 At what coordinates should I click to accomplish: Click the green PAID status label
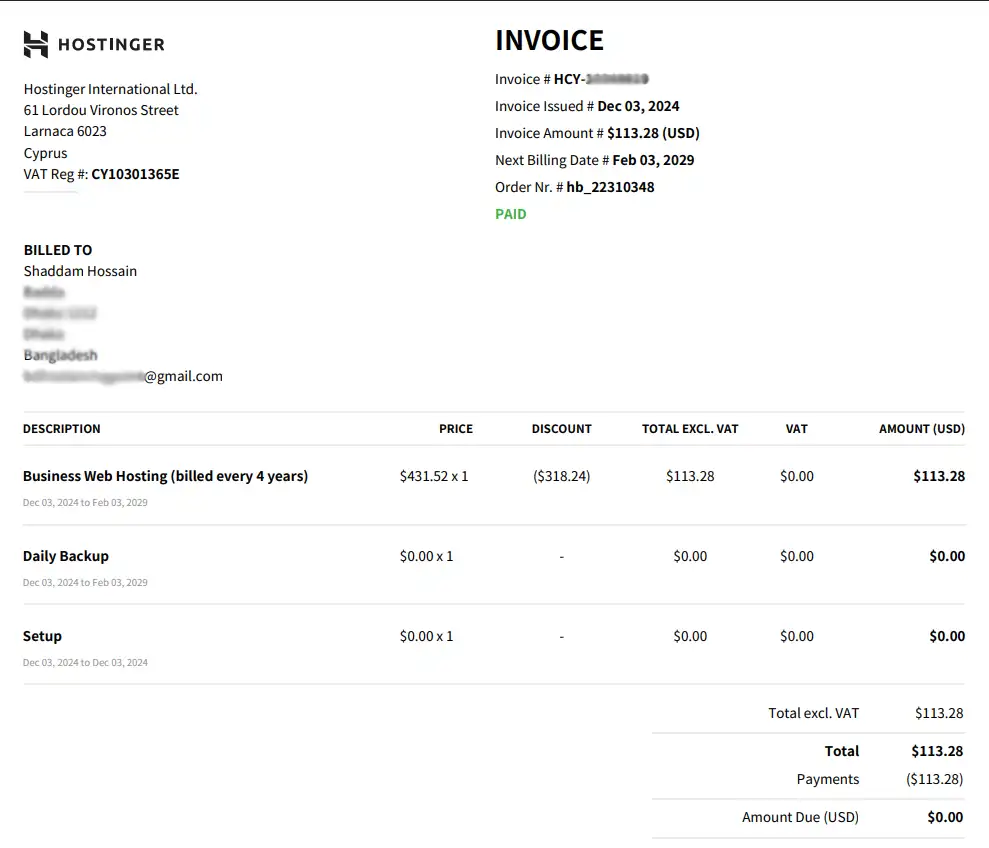tap(511, 215)
